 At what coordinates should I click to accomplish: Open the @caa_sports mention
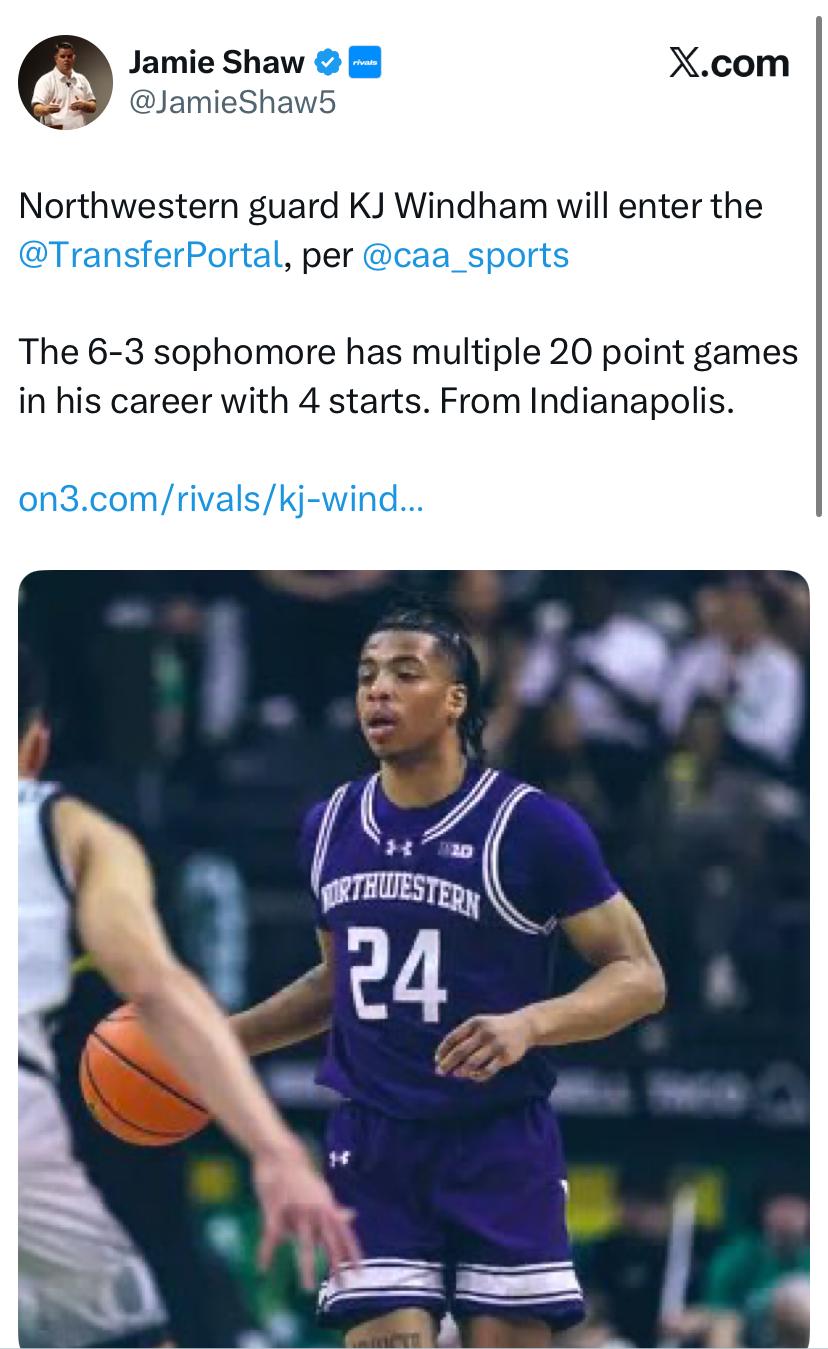pyautogui.click(x=464, y=255)
